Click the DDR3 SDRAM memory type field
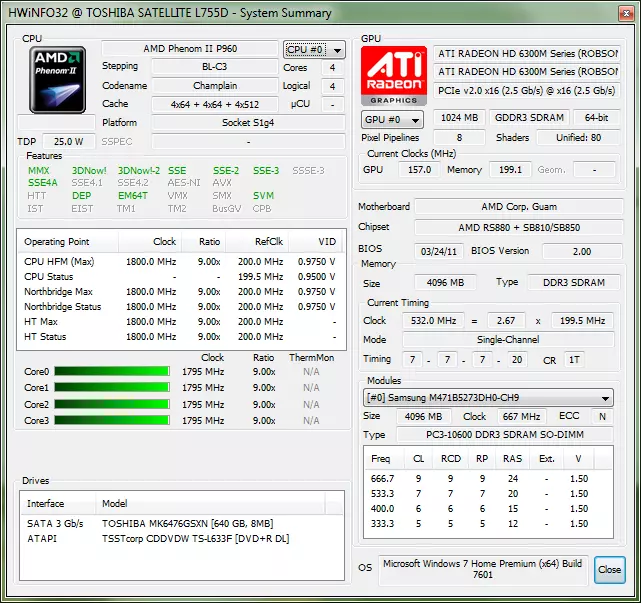The width and height of the screenshot is (641, 603). (574, 282)
